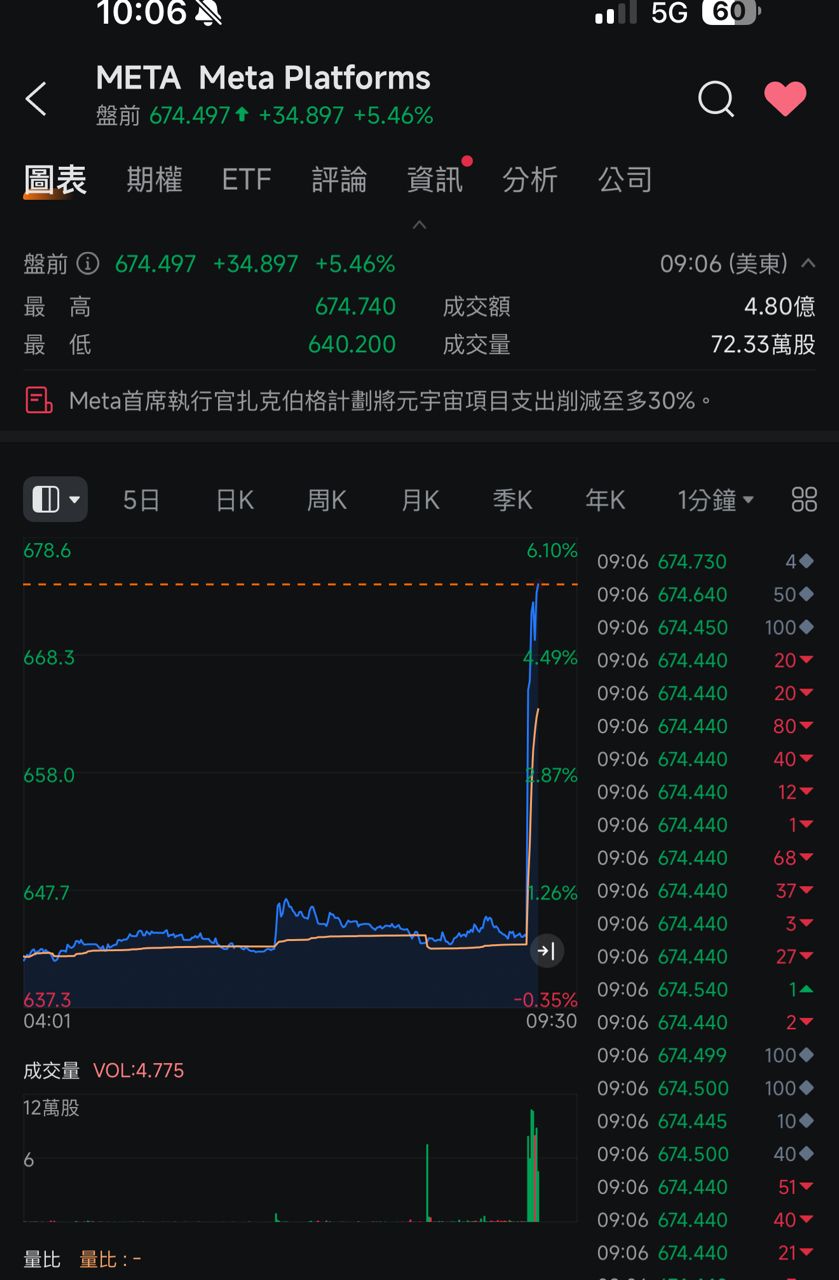Select the 日K chart period

pos(235,500)
